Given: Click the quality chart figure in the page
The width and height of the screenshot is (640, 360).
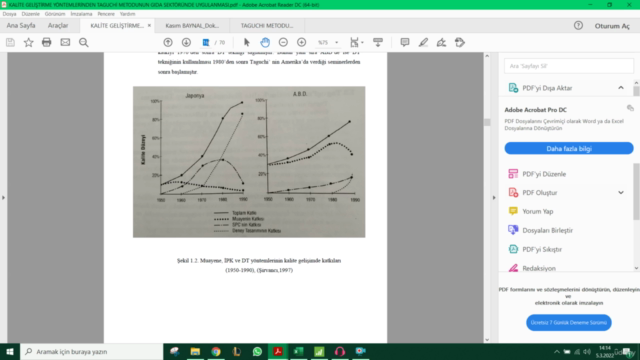Looking at the screenshot, I should 249,162.
